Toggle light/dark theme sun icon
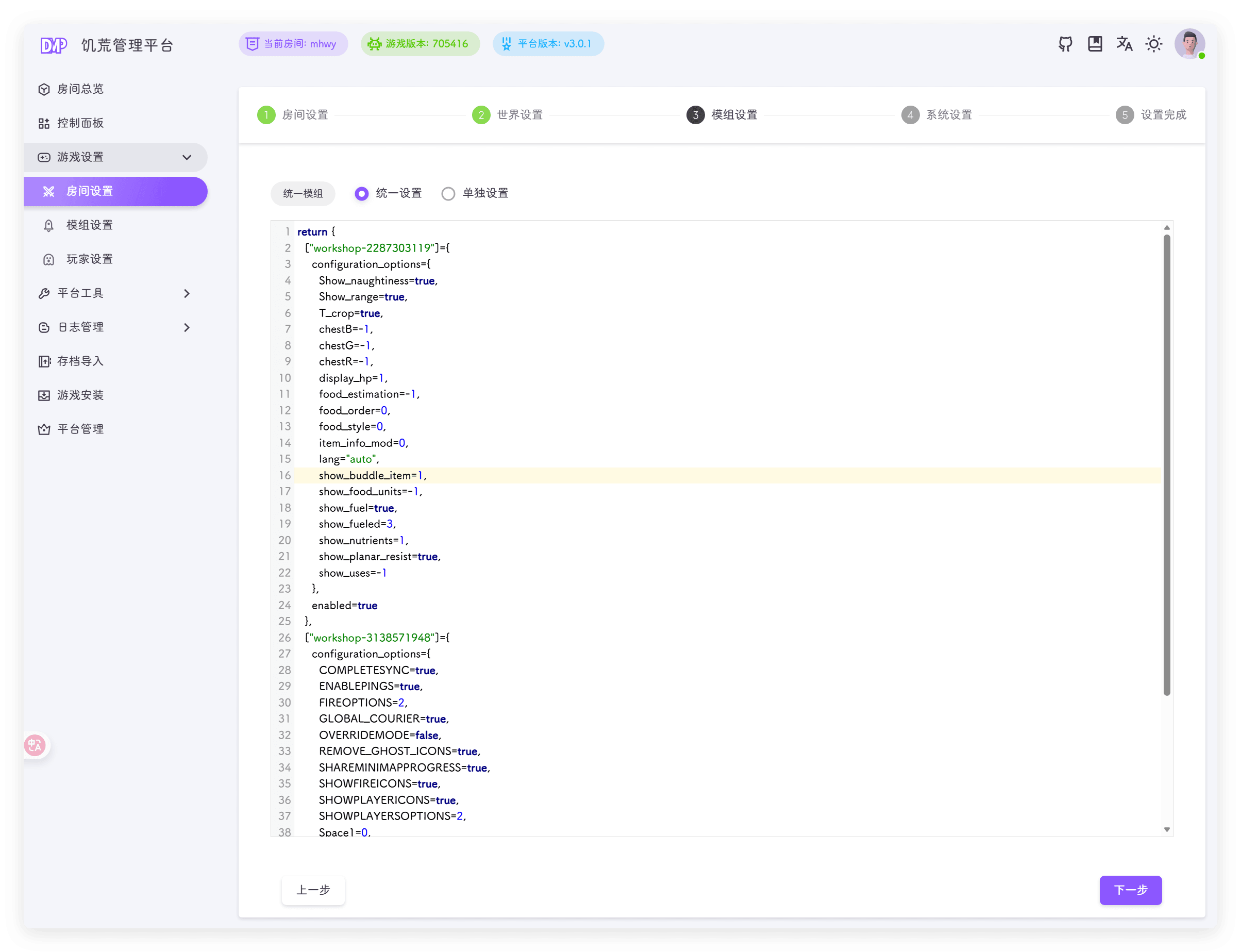The width and height of the screenshot is (1241, 952). tap(1154, 44)
